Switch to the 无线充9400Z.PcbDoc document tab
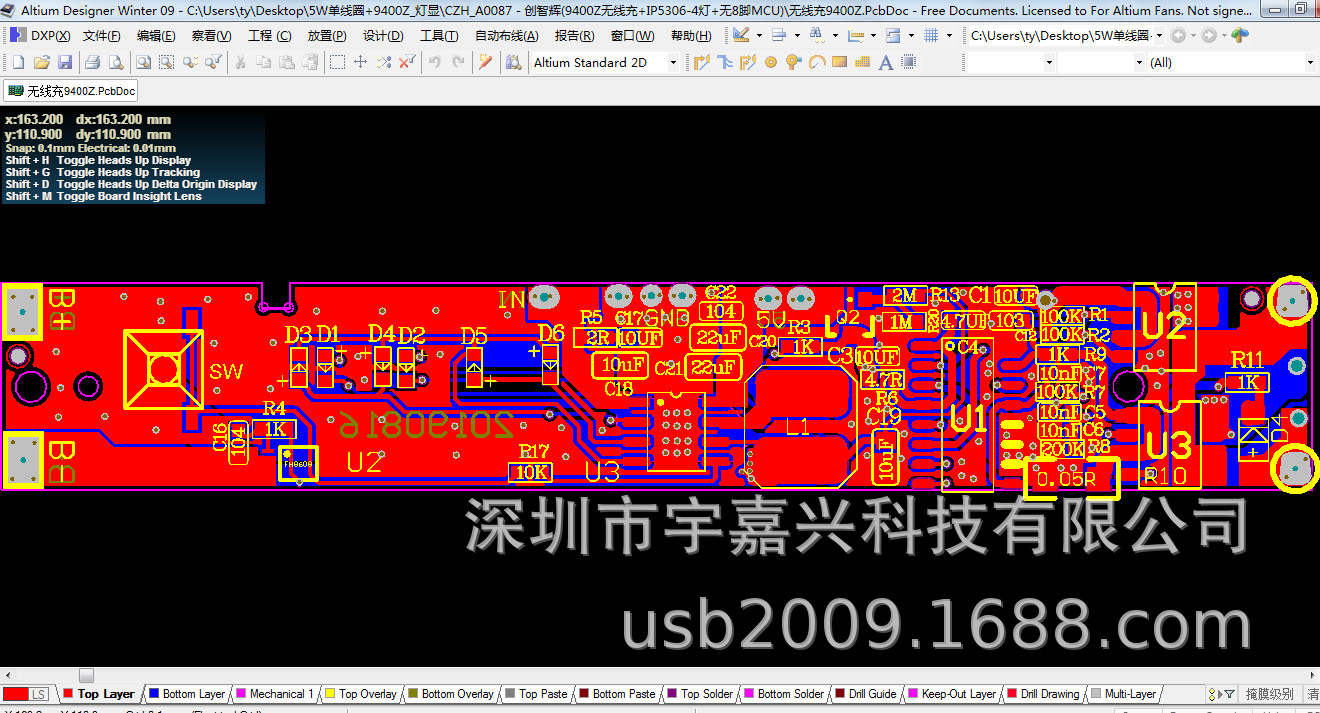This screenshot has height=713, width=1320. (71, 90)
